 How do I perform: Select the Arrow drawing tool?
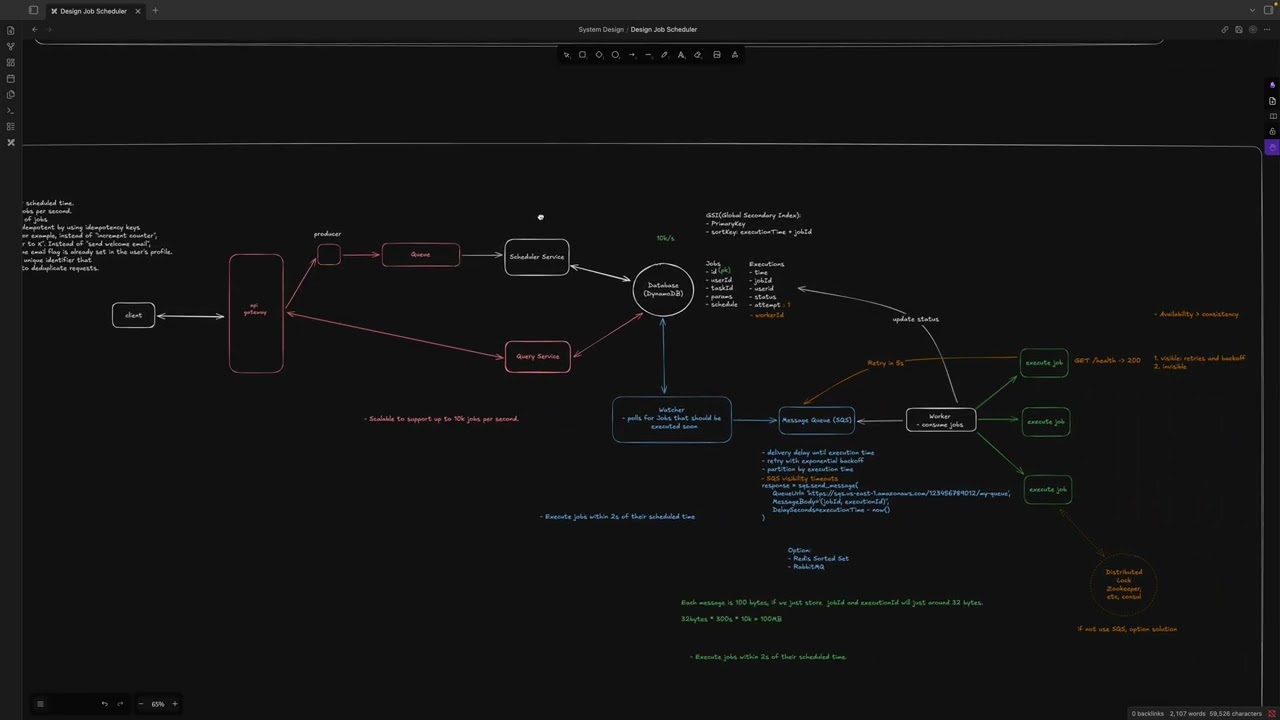(632, 55)
